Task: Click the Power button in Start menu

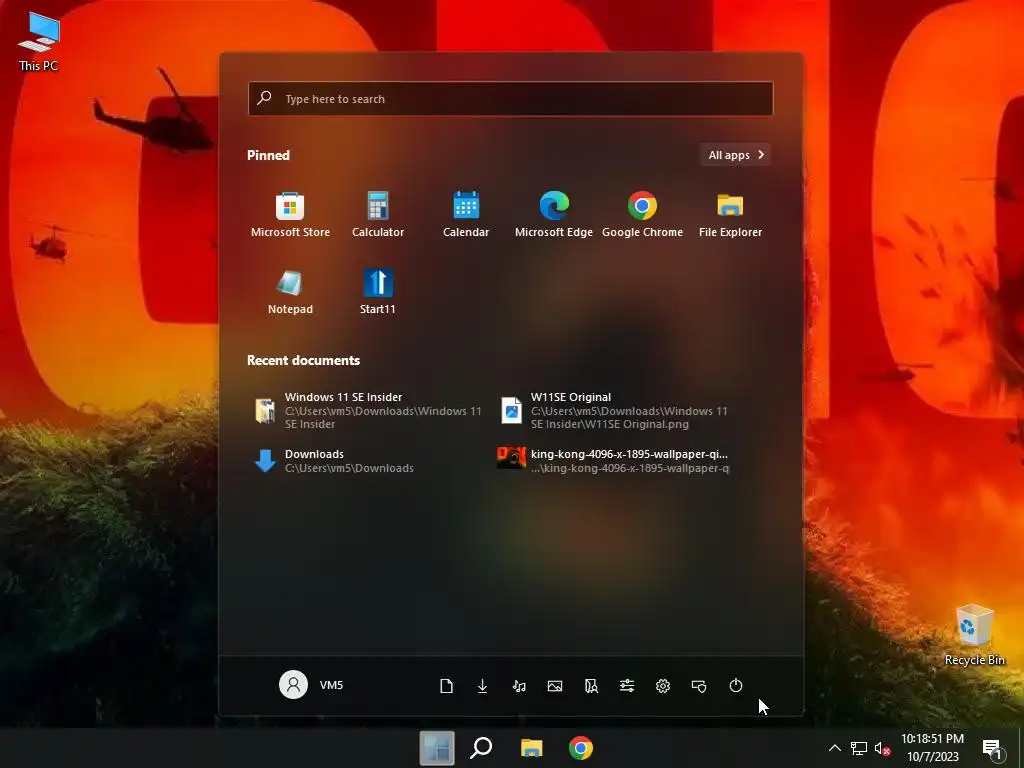Action: 735,686
